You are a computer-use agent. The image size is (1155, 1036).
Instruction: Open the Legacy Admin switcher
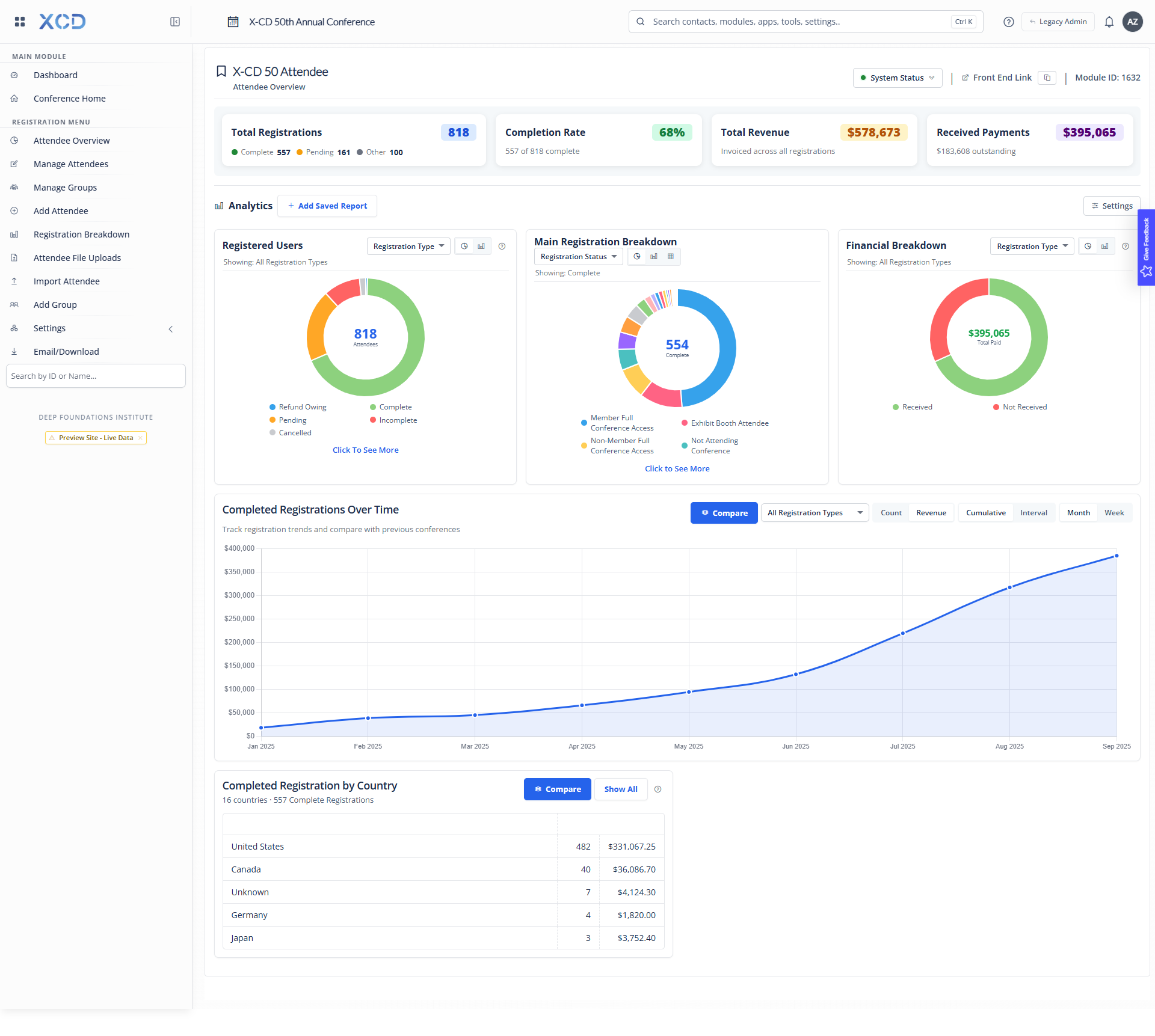[1058, 22]
